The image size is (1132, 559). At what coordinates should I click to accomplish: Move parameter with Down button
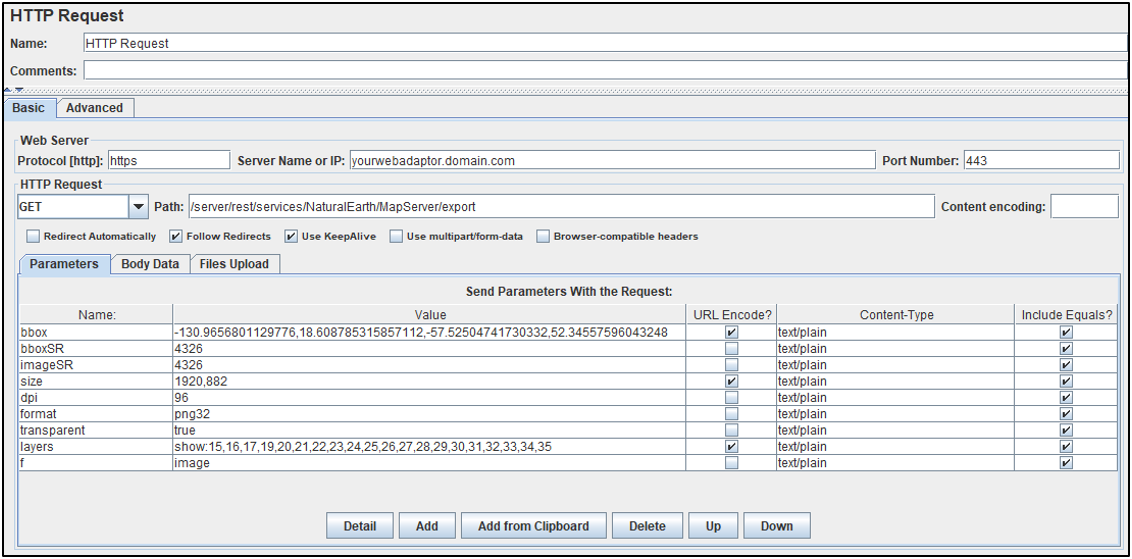[777, 526]
